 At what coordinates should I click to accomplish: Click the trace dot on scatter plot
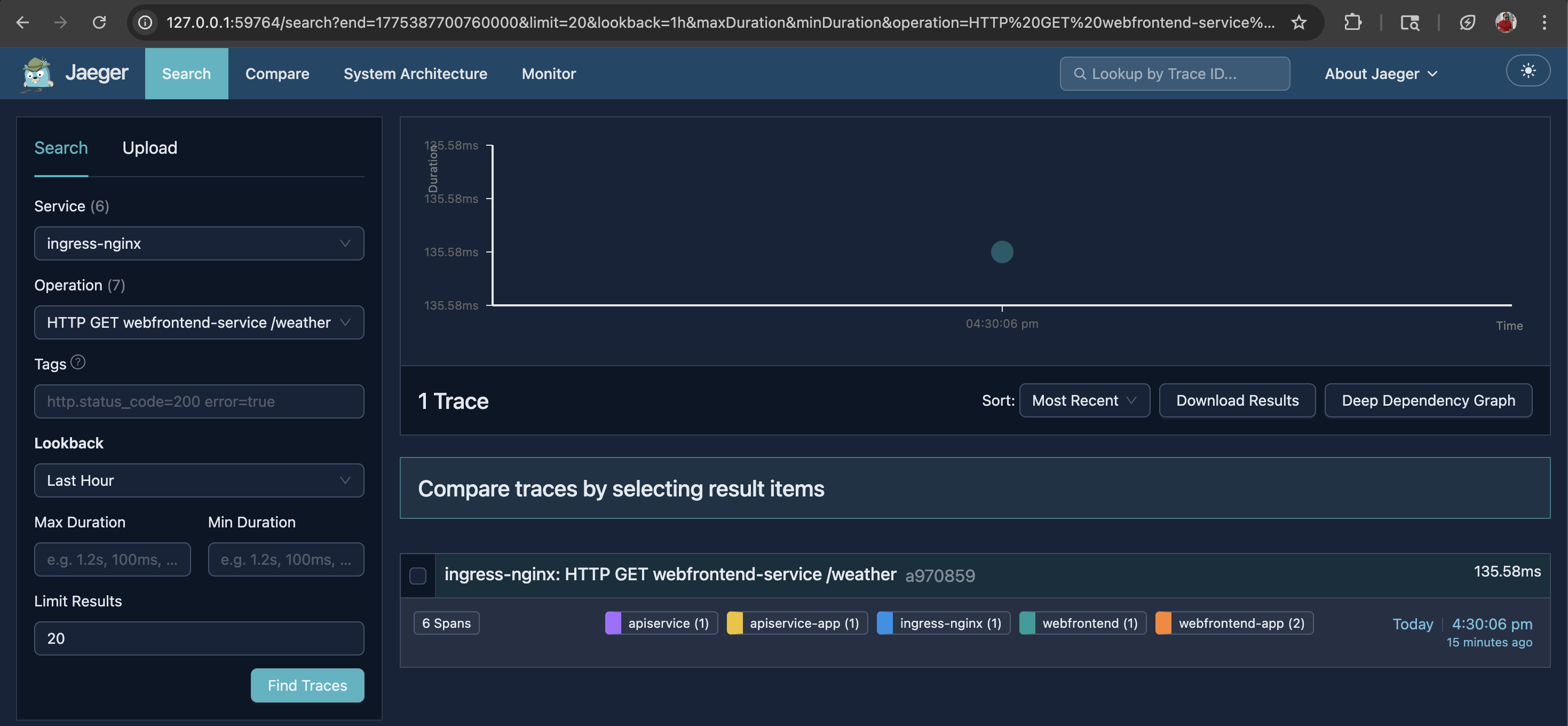[x=1002, y=252]
